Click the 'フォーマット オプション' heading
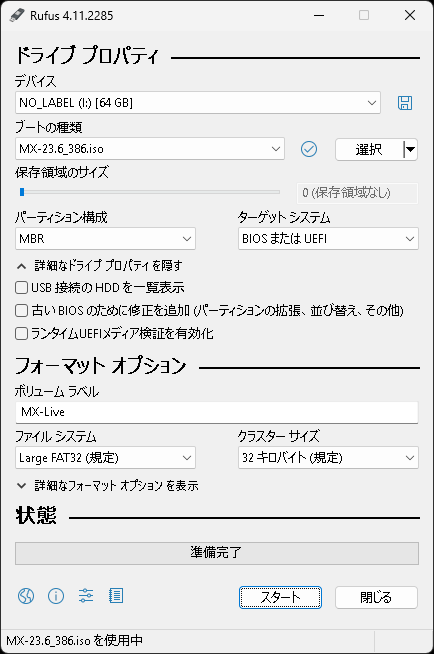Screen dimensions: 434x654 point(100,365)
